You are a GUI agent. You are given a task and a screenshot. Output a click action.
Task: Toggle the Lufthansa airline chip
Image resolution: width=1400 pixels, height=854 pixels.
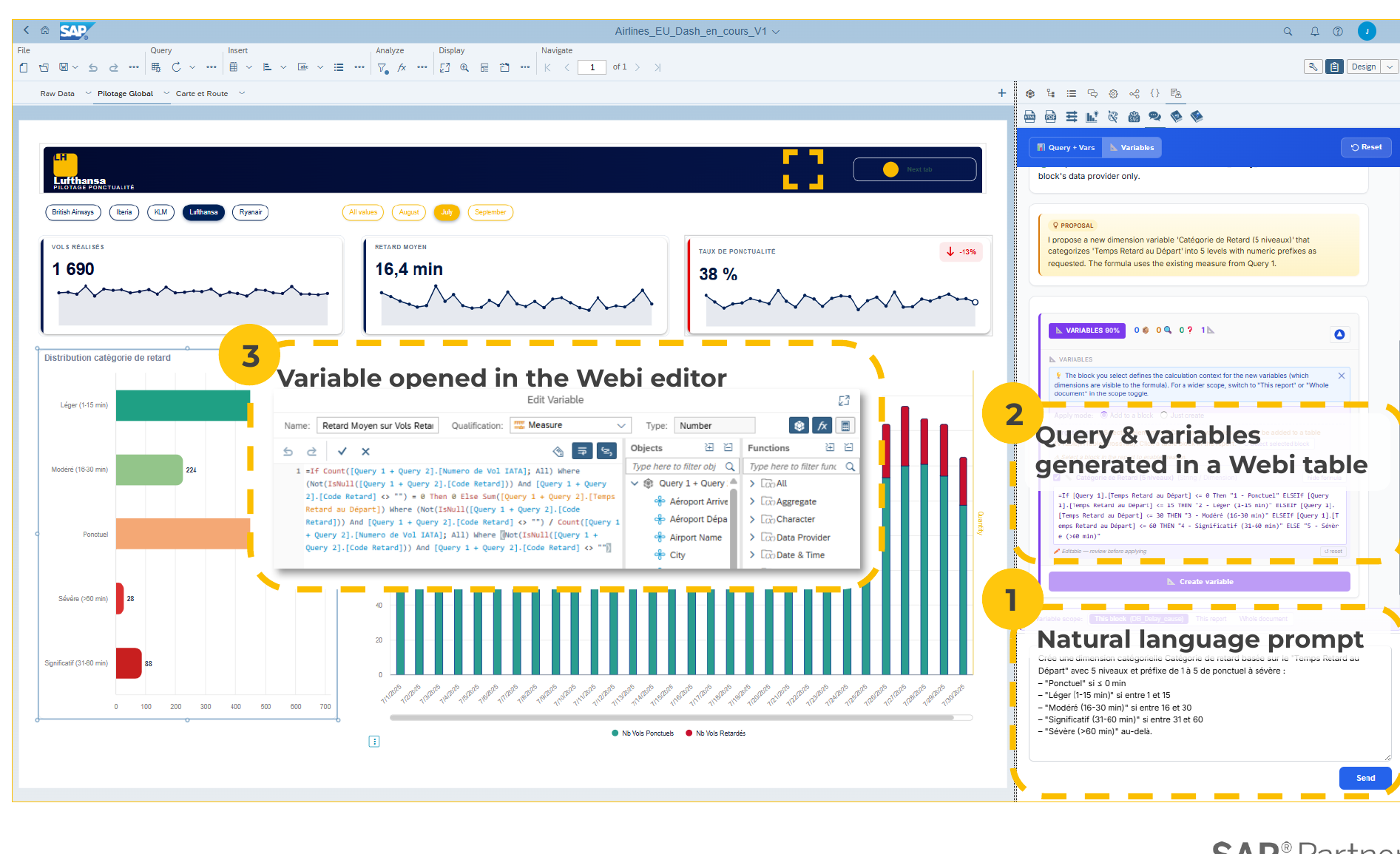203,212
